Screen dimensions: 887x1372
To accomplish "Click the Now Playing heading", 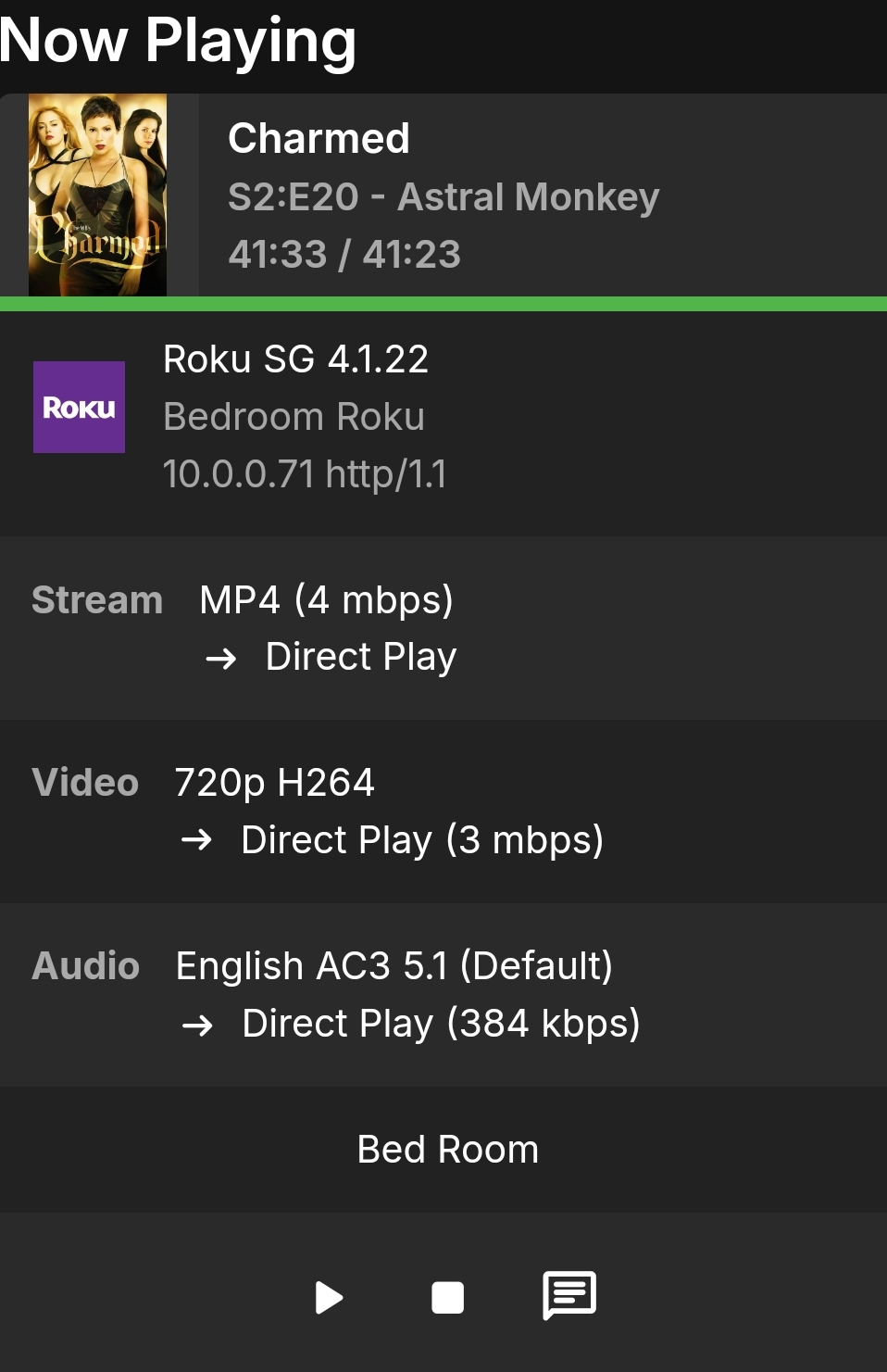I will pyautogui.click(x=178, y=41).
